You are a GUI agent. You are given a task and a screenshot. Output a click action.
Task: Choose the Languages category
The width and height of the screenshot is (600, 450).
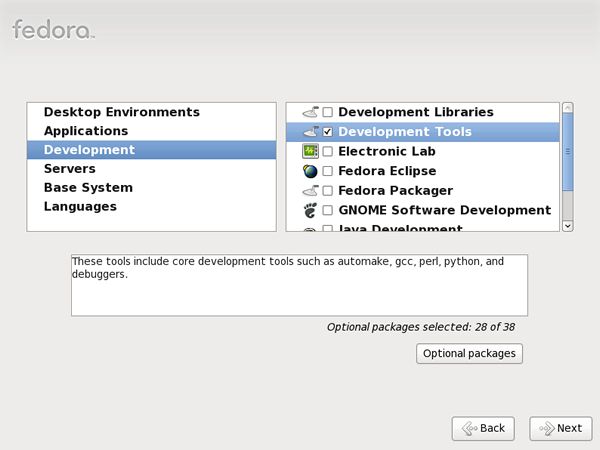point(152,206)
